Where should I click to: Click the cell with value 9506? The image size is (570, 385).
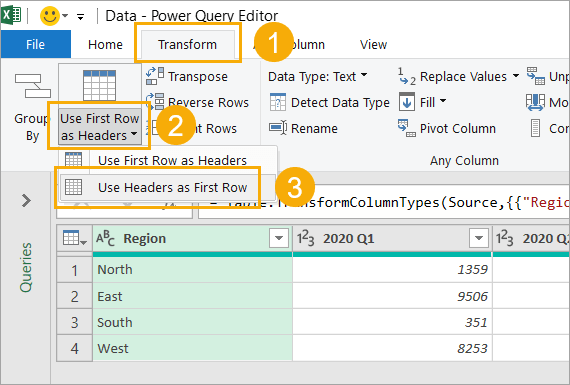click(392, 296)
